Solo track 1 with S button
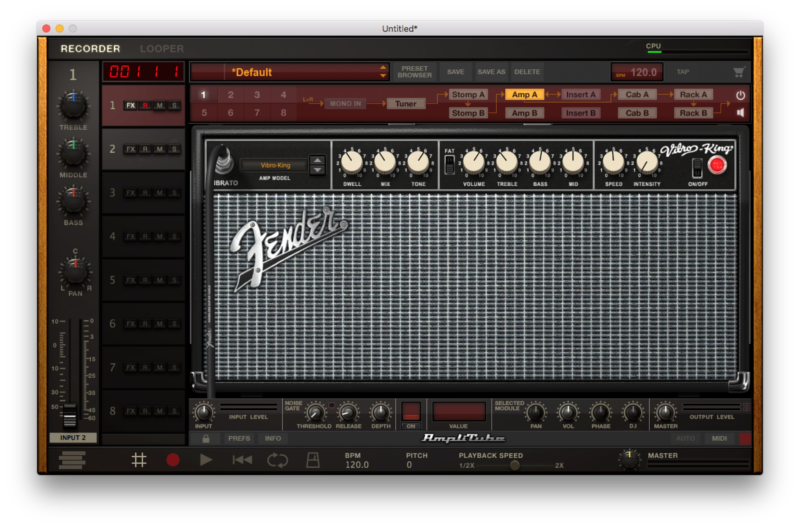The height and width of the screenshot is (528, 801). point(174,106)
